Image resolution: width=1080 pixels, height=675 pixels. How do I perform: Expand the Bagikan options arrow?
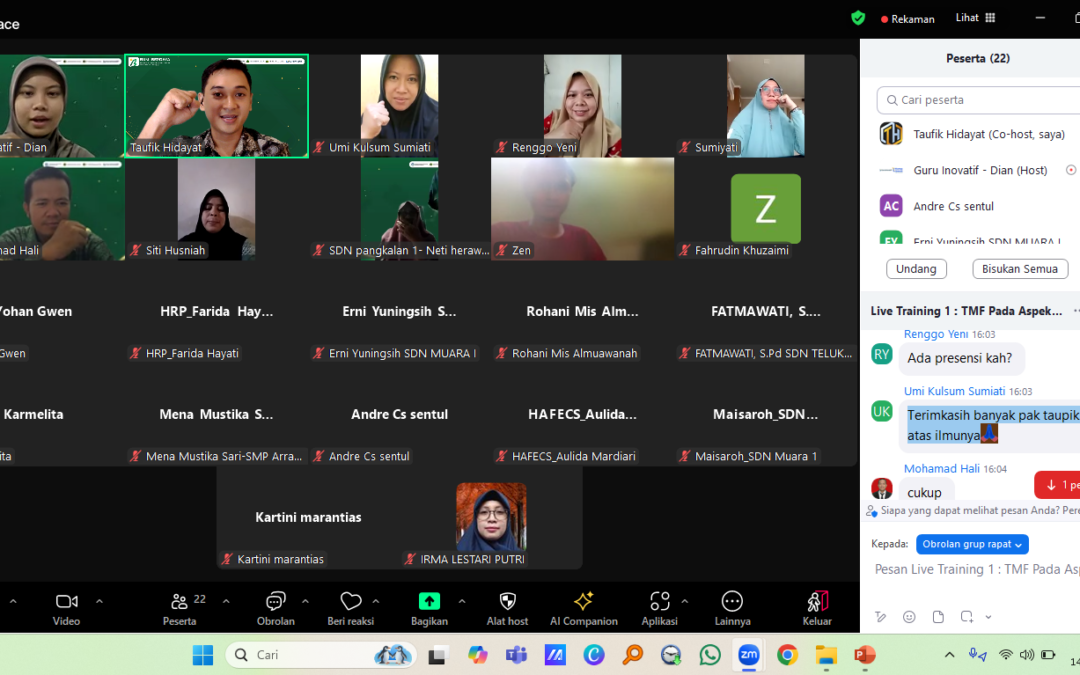461,601
